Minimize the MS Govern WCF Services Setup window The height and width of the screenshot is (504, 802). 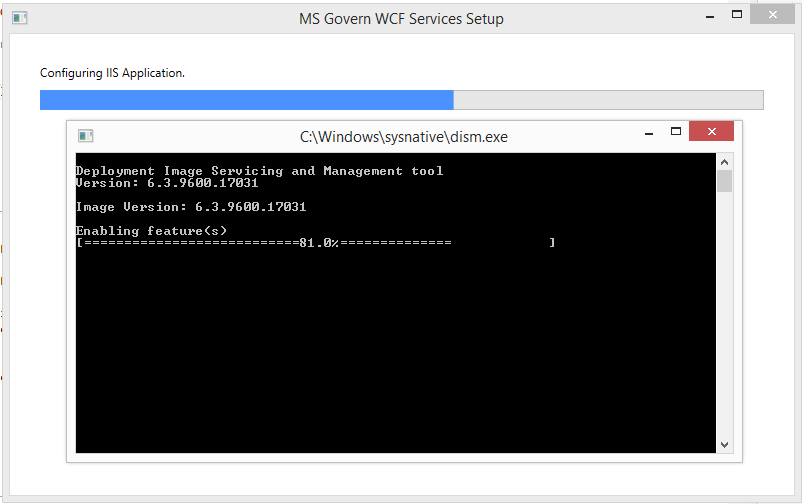(708, 15)
